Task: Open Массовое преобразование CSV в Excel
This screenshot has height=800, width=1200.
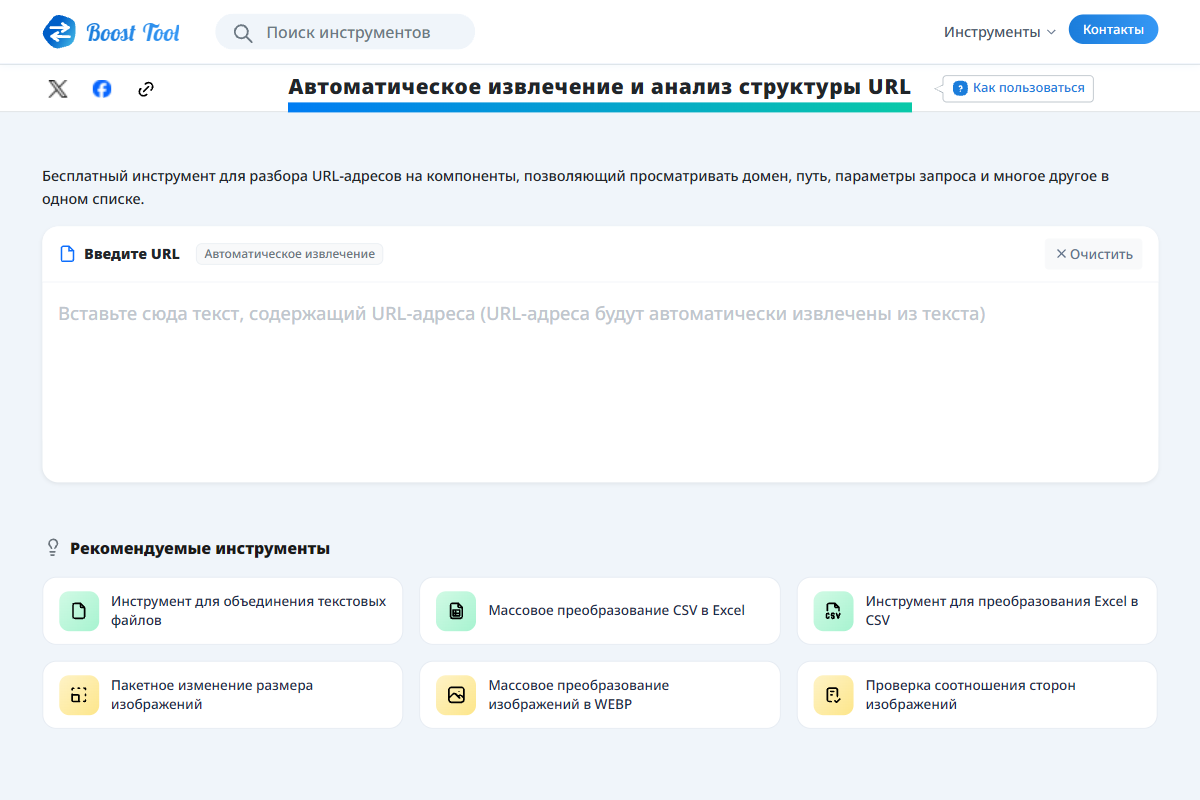Action: pos(600,611)
